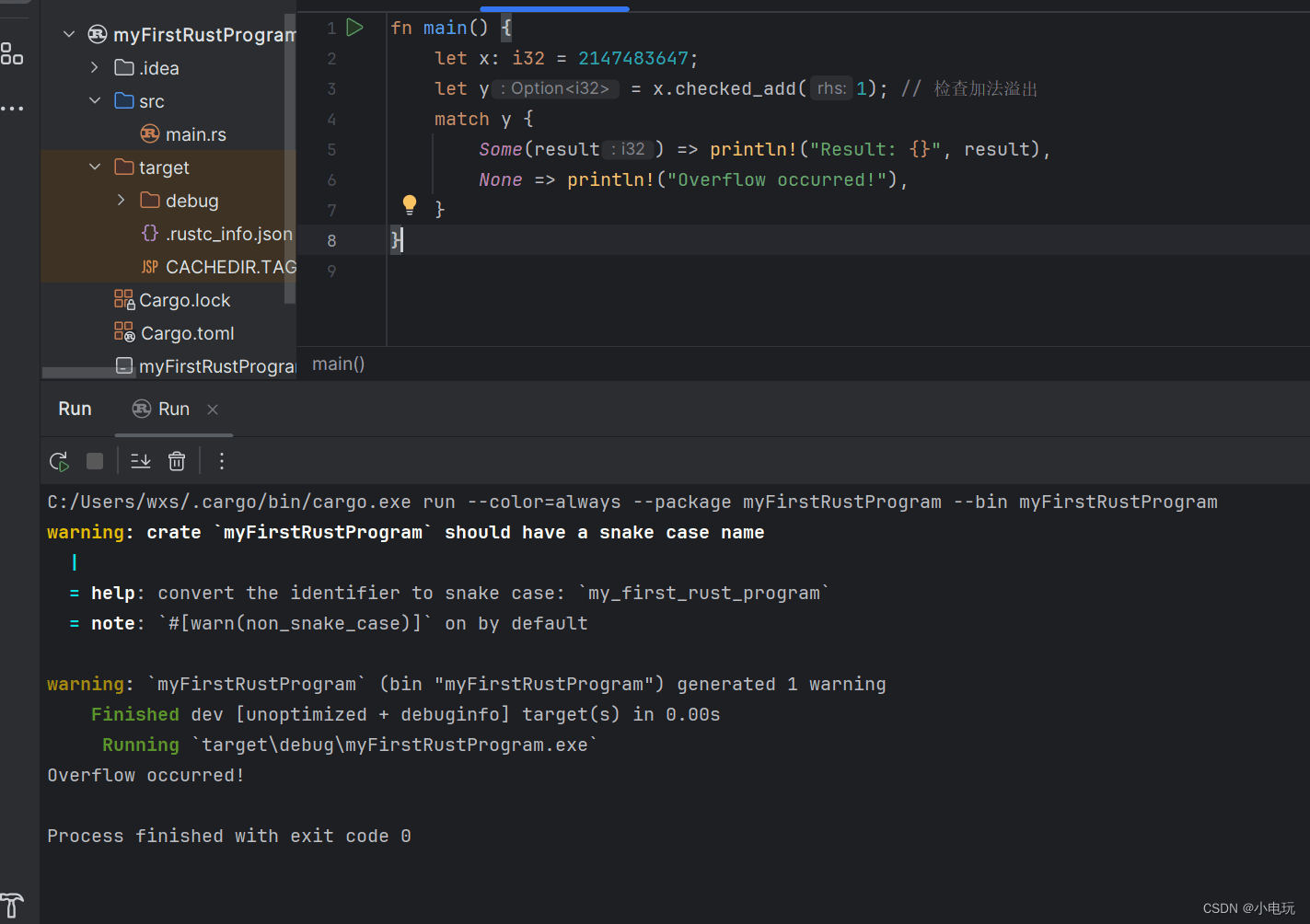Select Cargo.toml in project tree
The height and width of the screenshot is (924, 1310).
[187, 333]
